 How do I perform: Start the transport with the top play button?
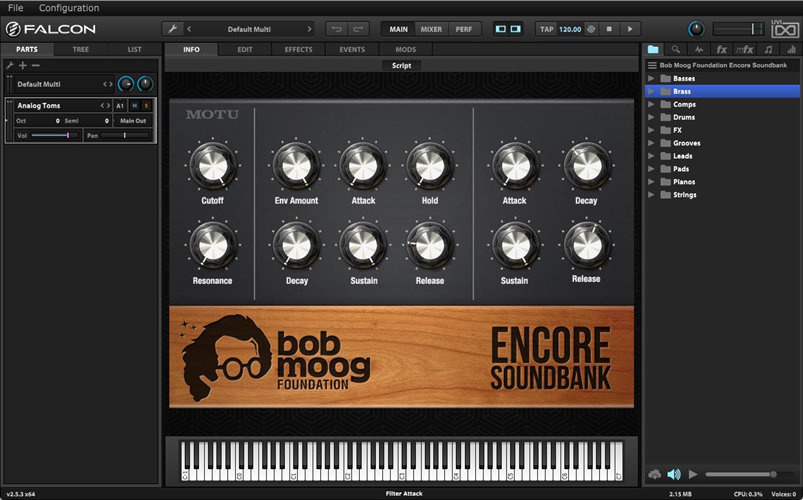coord(630,29)
